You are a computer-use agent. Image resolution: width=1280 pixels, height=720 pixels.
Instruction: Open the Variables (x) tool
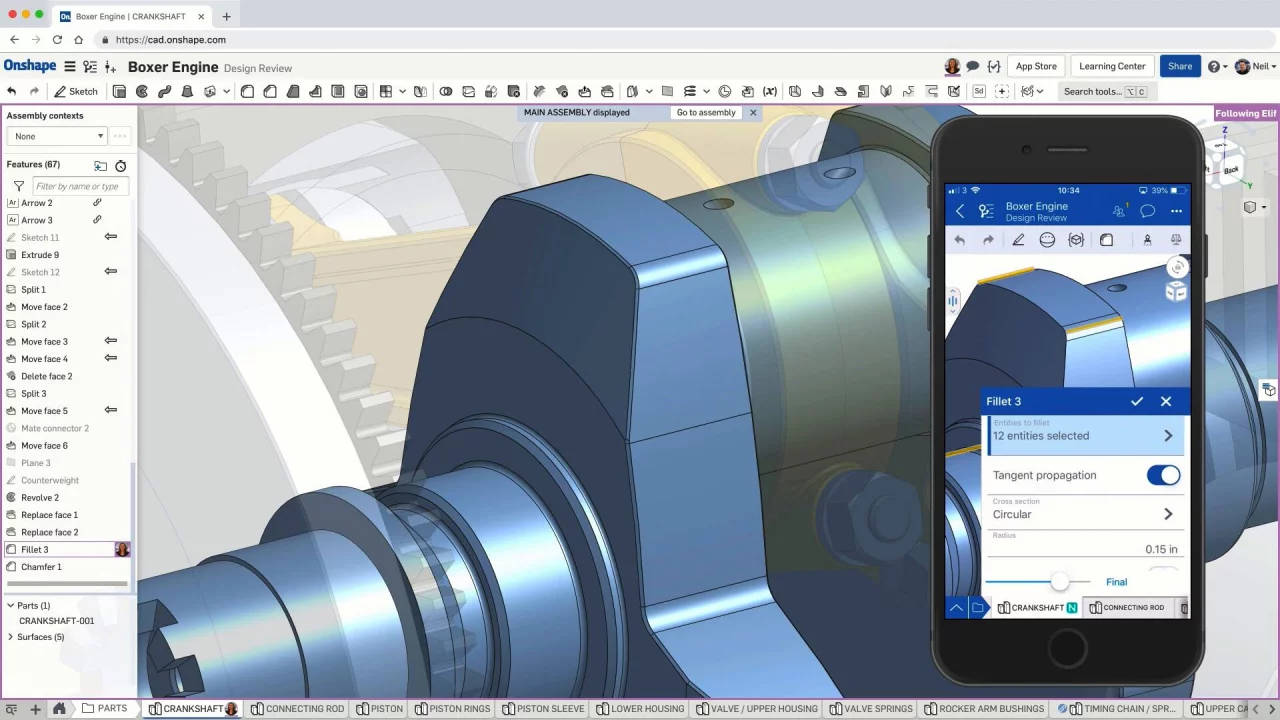(x=769, y=91)
